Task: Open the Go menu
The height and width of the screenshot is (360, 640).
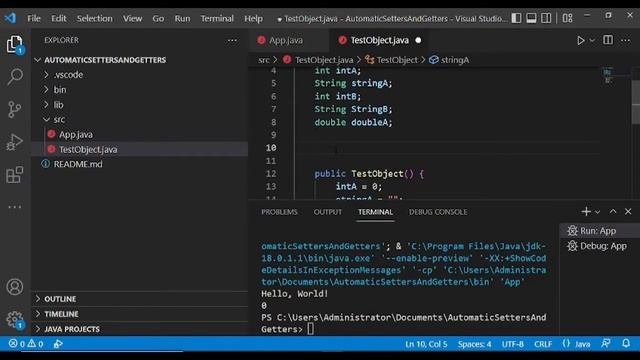Action: (158, 18)
